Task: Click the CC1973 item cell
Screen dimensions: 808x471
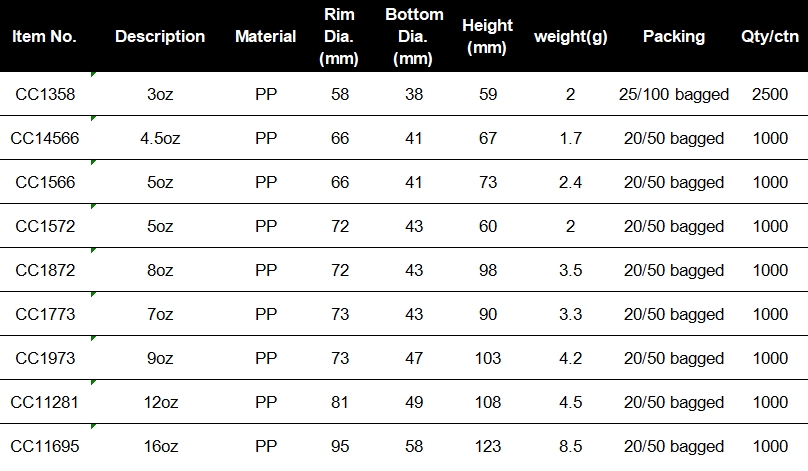Action: (45, 358)
